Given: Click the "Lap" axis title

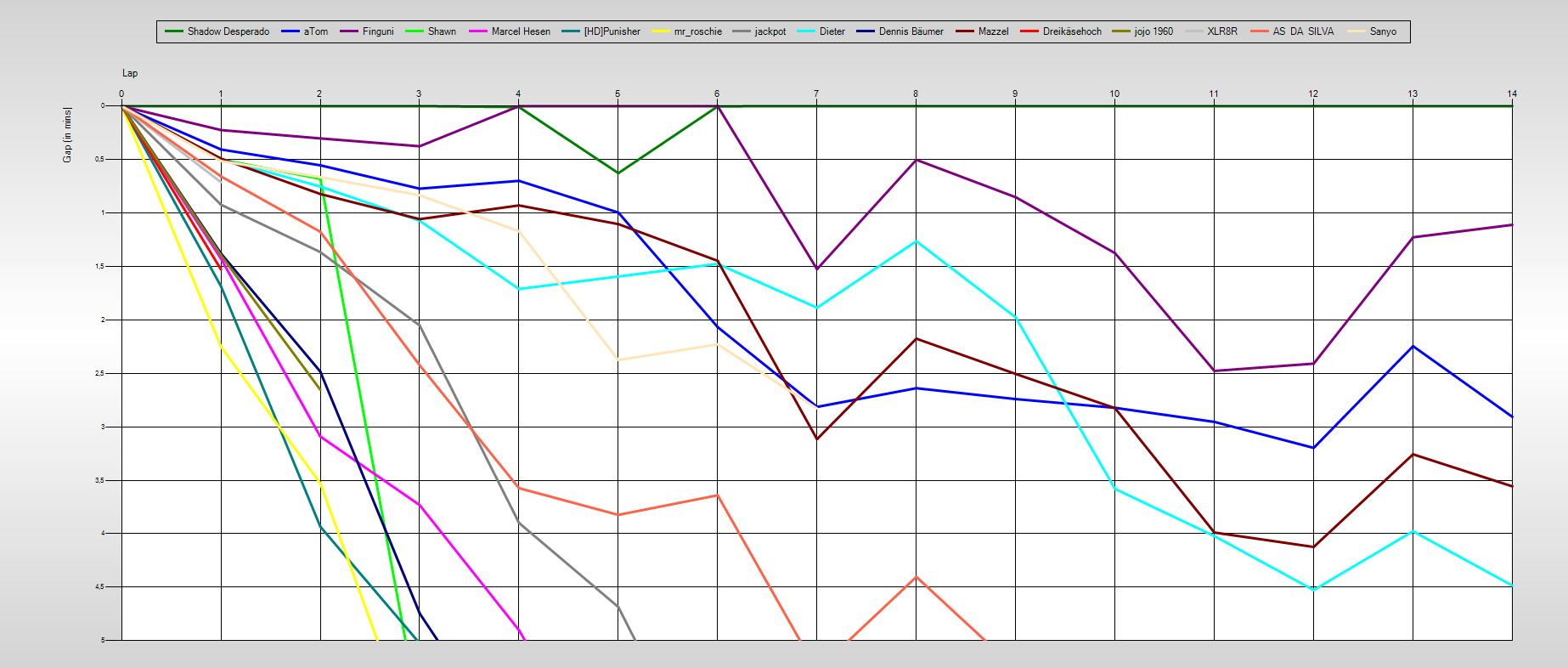Looking at the screenshot, I should (x=130, y=73).
